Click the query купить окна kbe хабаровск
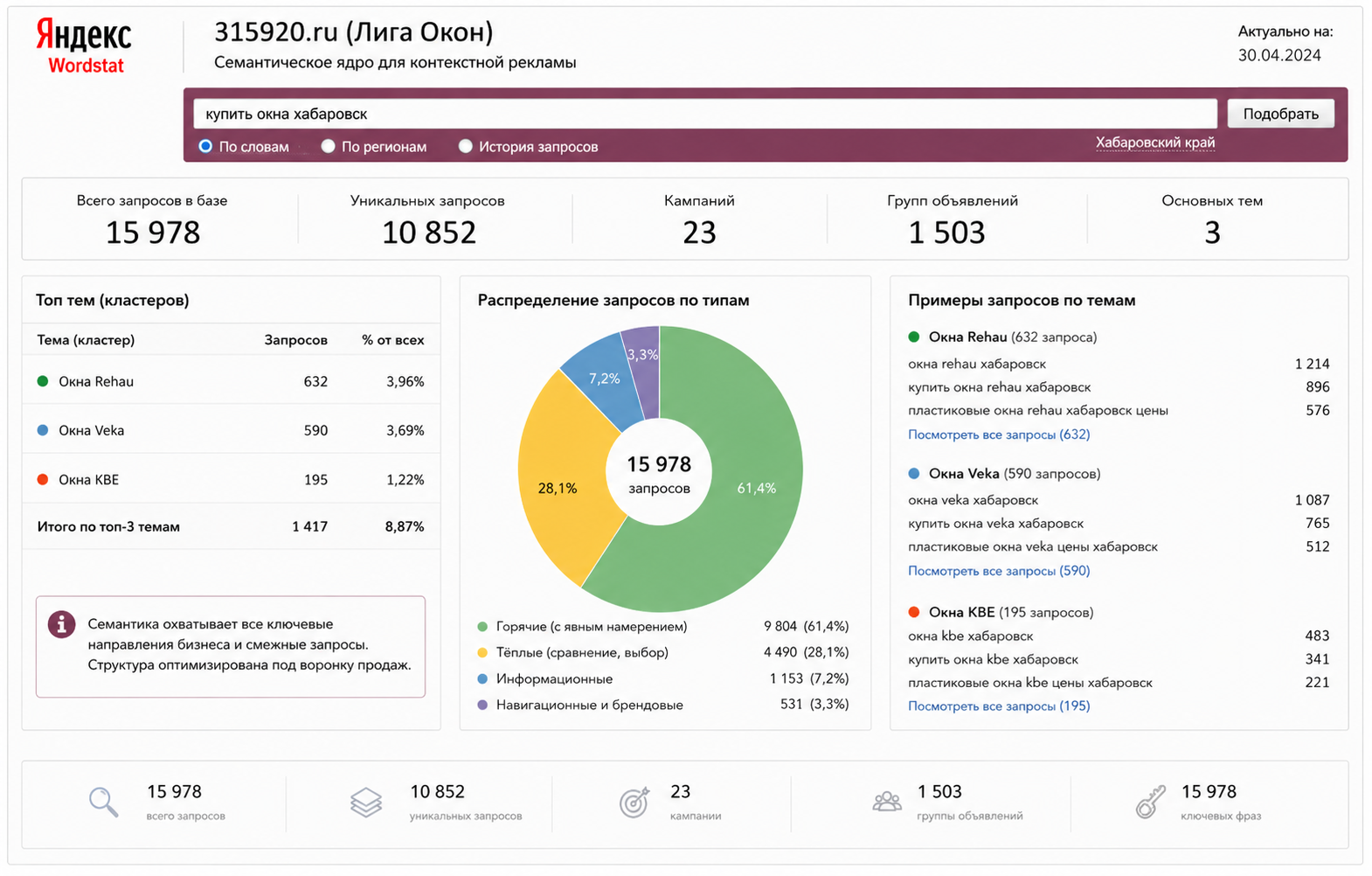Screen dimensions: 1372x876 (x=994, y=659)
